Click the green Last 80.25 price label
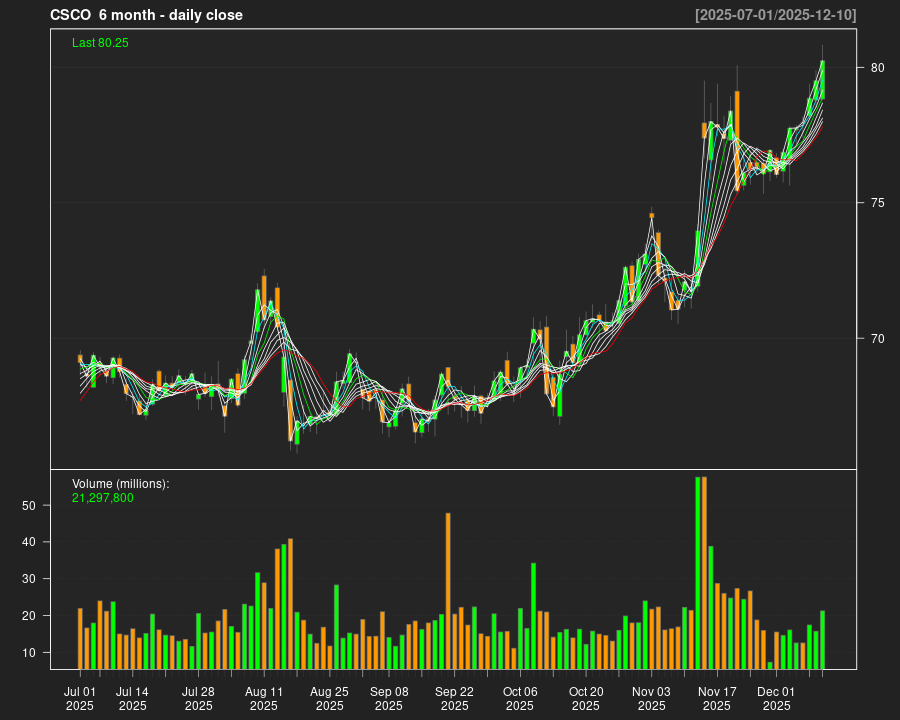This screenshot has width=900, height=720. (x=100, y=43)
